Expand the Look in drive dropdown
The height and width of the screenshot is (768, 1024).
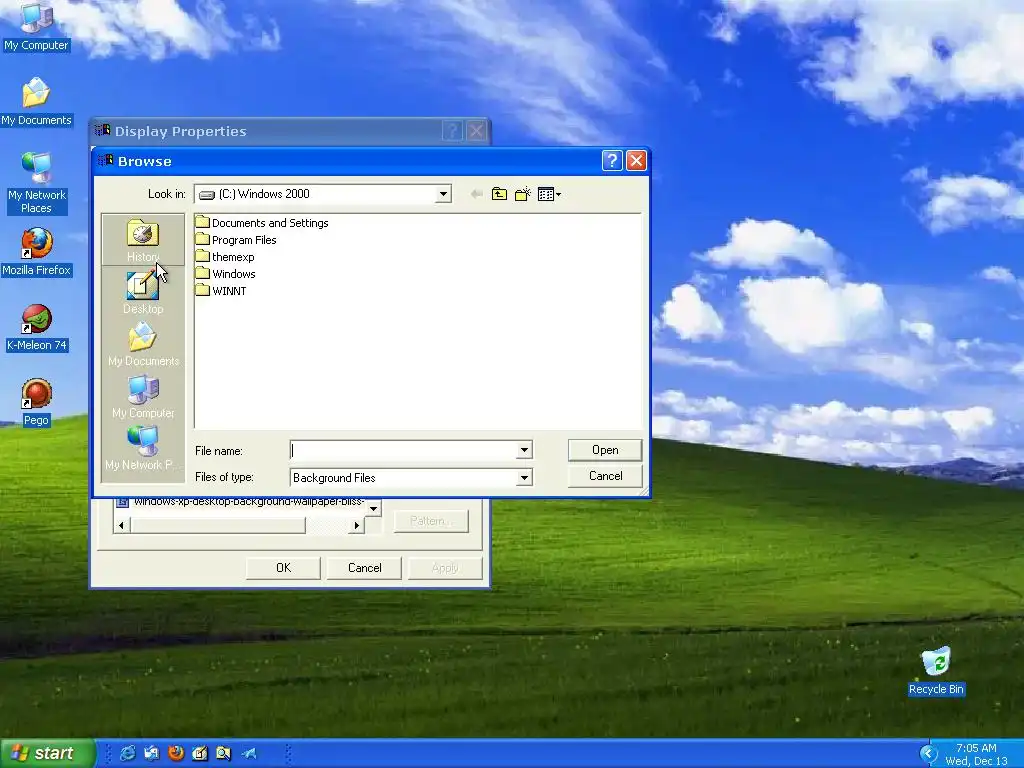click(x=443, y=194)
